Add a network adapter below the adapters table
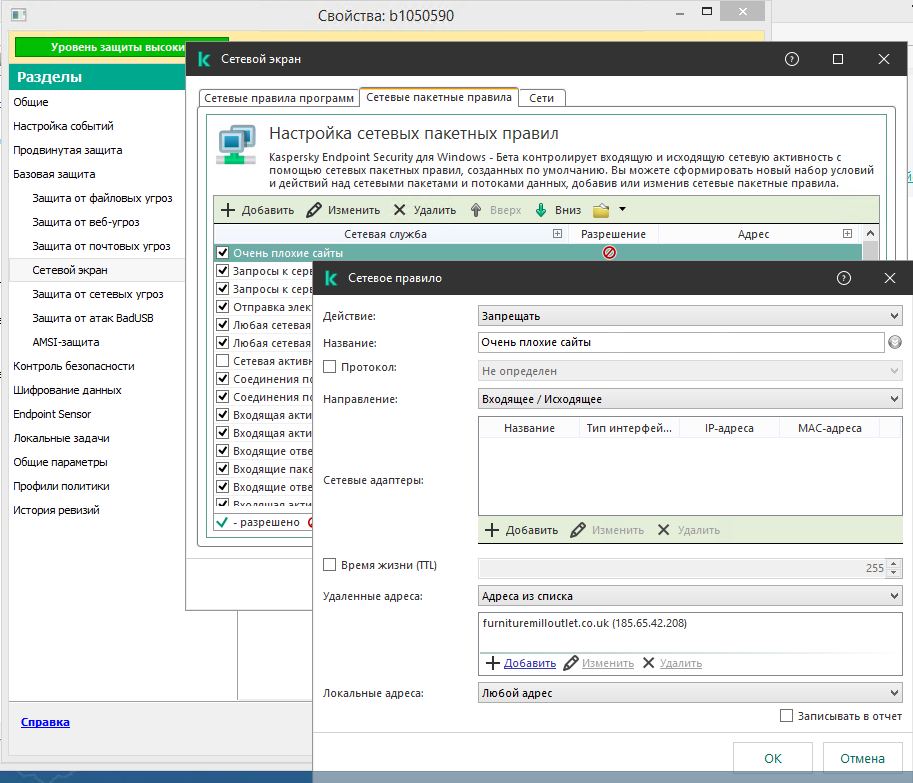 tap(522, 530)
